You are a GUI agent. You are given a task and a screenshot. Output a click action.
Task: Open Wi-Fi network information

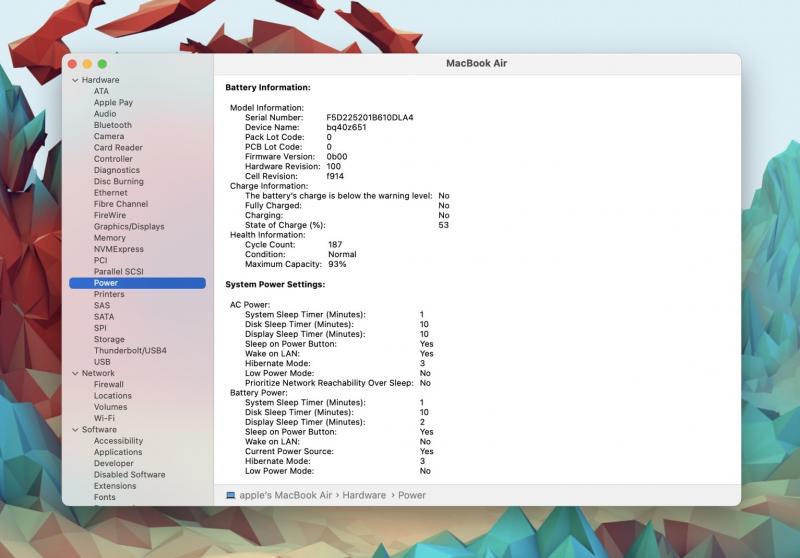(104, 418)
